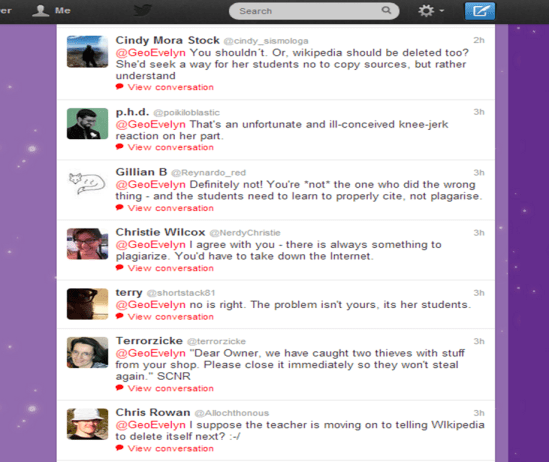View conversation for Chris Rowan's tweet
This screenshot has width=549, height=462.
click(170, 448)
